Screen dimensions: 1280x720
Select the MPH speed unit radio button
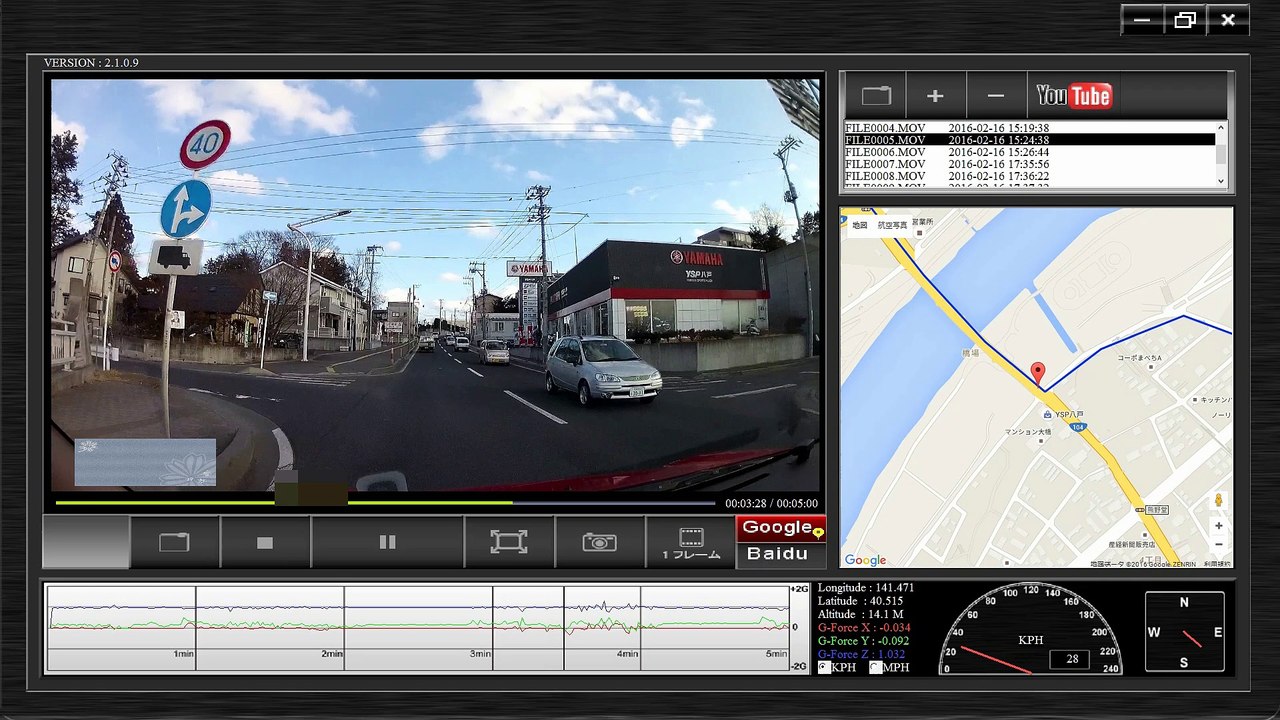[x=875, y=667]
